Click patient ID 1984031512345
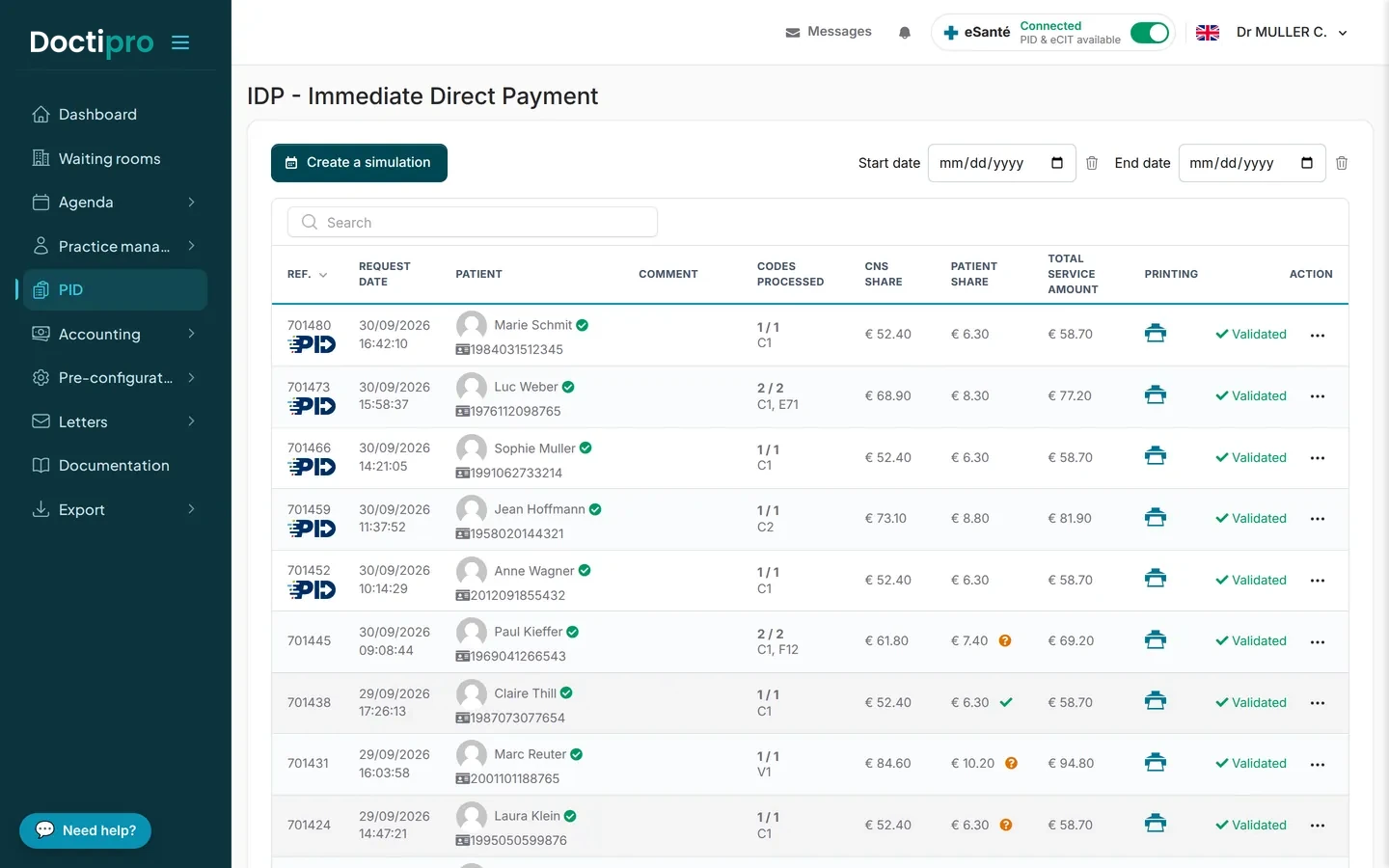This screenshot has height=868, width=1389. coord(516,350)
